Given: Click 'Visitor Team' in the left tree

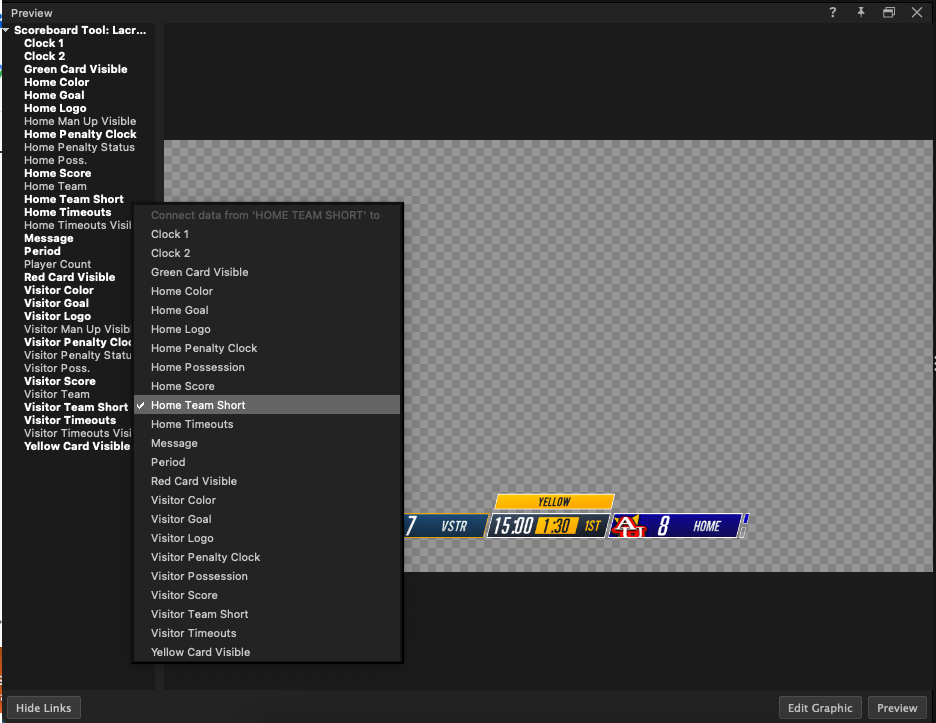Looking at the screenshot, I should (57, 395).
